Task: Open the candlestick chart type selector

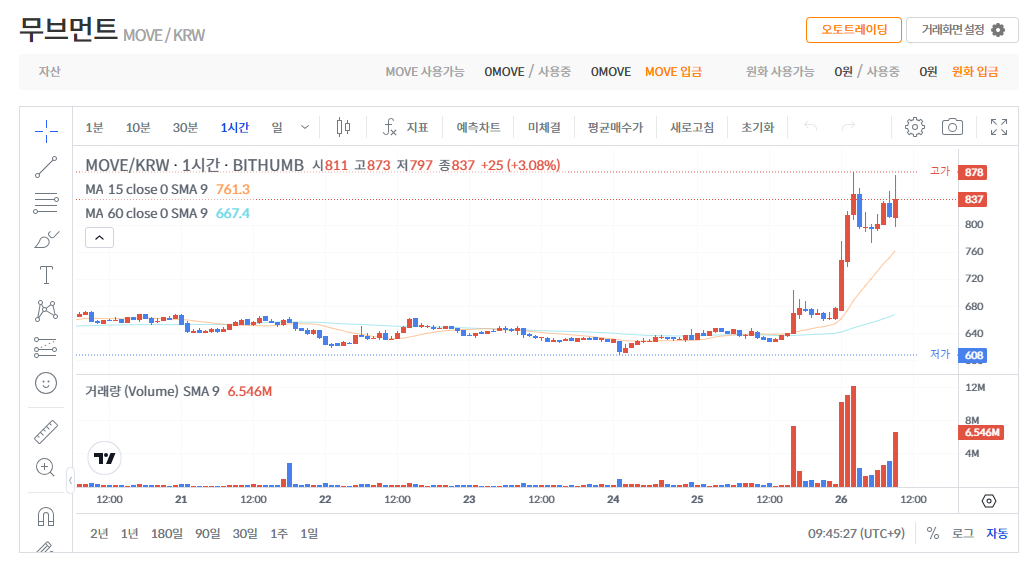Action: click(344, 127)
